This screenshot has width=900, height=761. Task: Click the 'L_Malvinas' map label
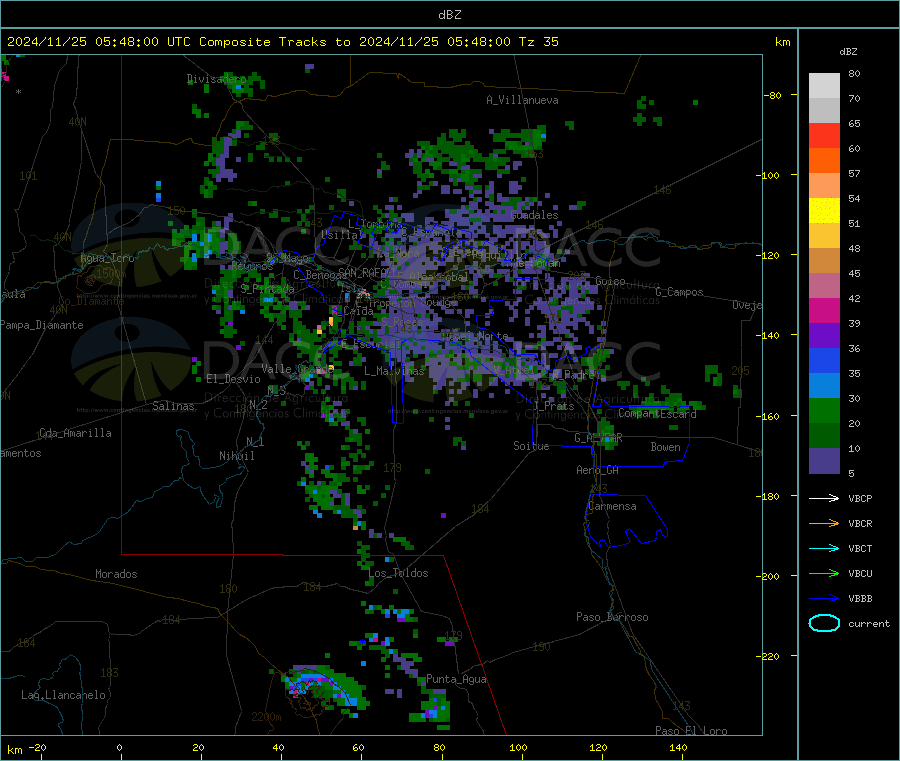coord(394,371)
